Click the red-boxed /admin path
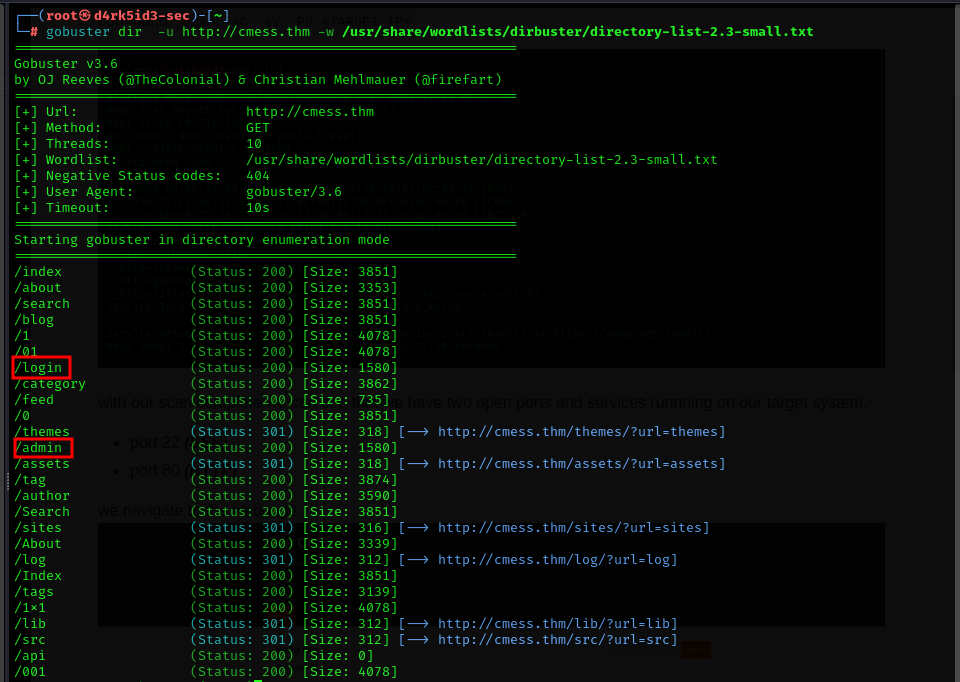This screenshot has width=960, height=682. [42, 448]
